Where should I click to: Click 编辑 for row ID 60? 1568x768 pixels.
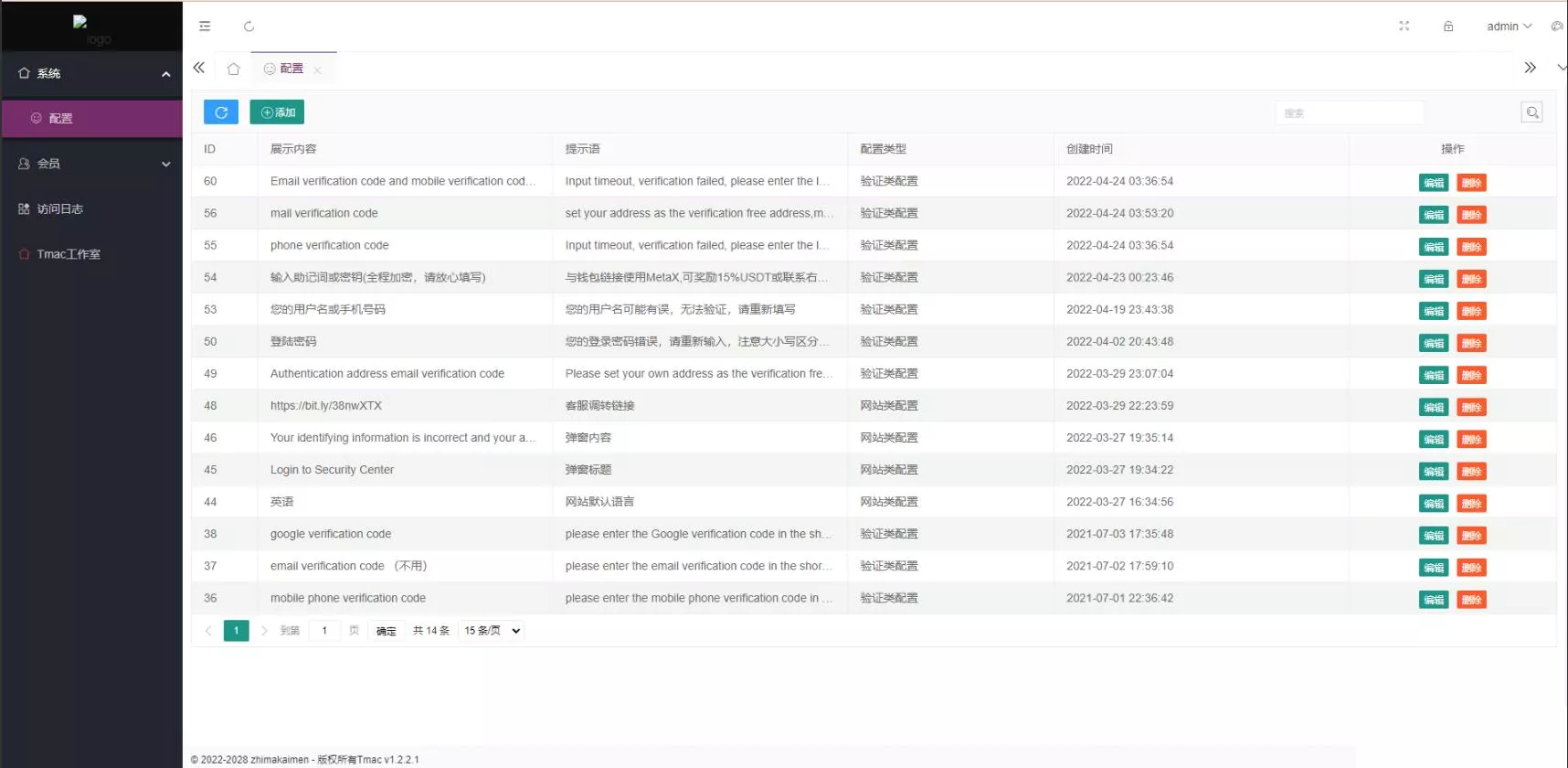pyautogui.click(x=1433, y=183)
